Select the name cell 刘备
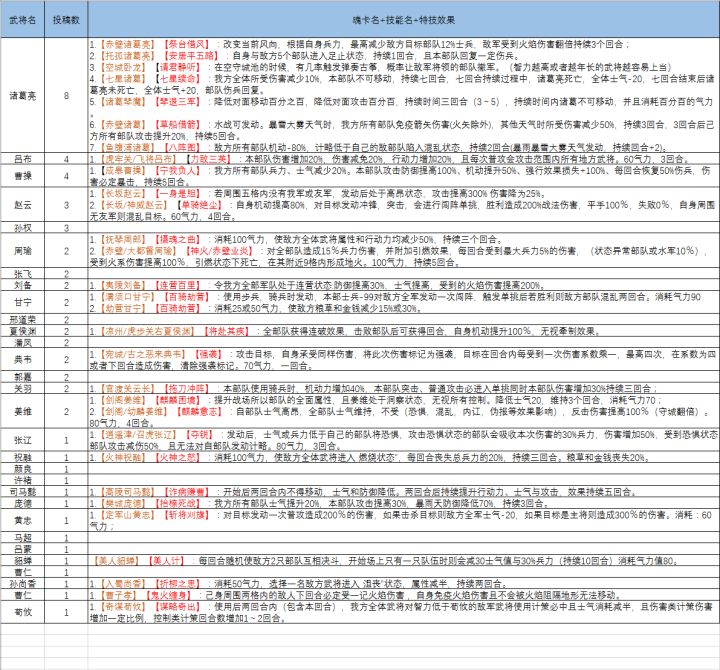Screen dimensions: 720x670 click(22, 285)
